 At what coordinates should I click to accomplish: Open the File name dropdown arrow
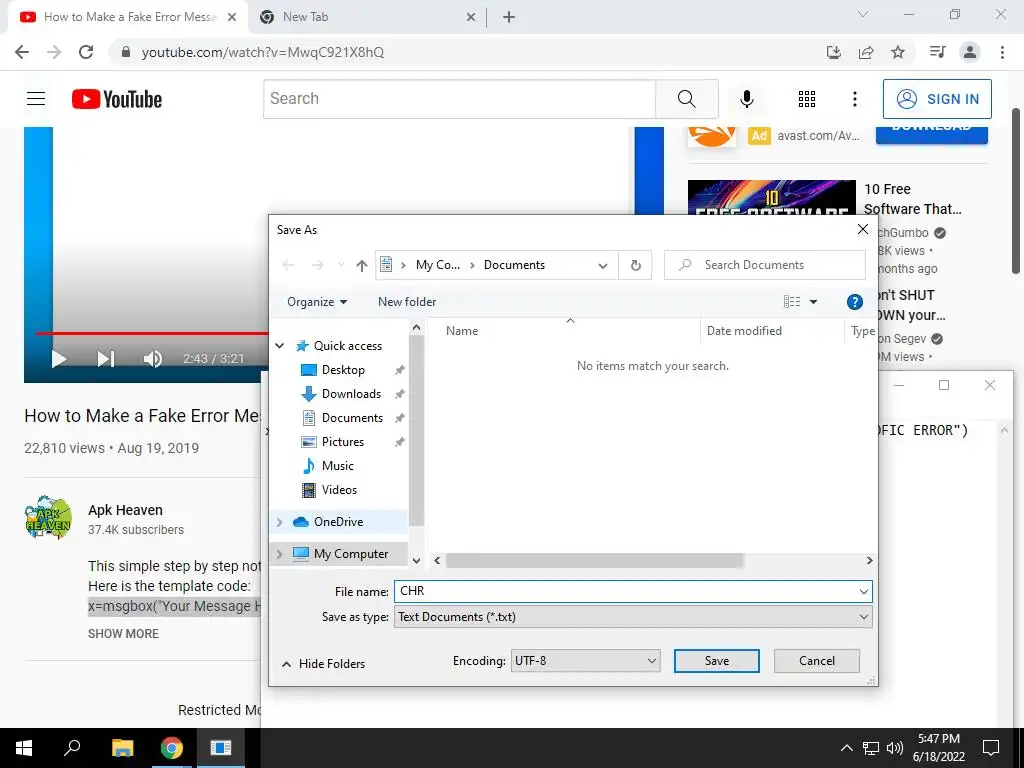point(863,592)
